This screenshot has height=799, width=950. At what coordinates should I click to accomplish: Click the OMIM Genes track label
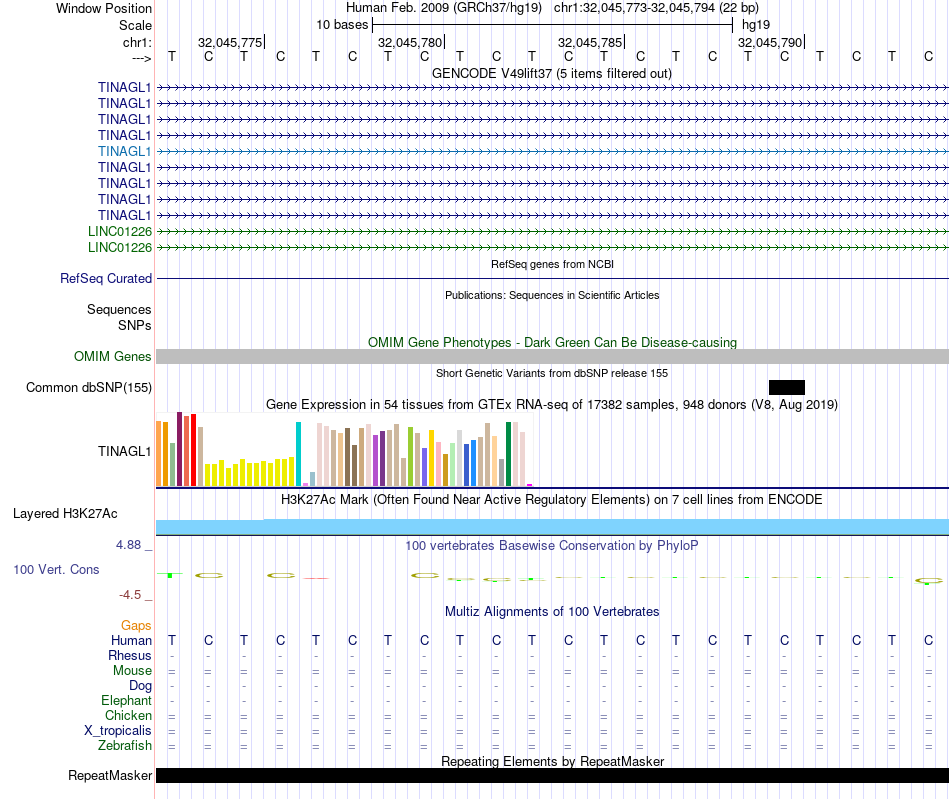[x=112, y=356]
